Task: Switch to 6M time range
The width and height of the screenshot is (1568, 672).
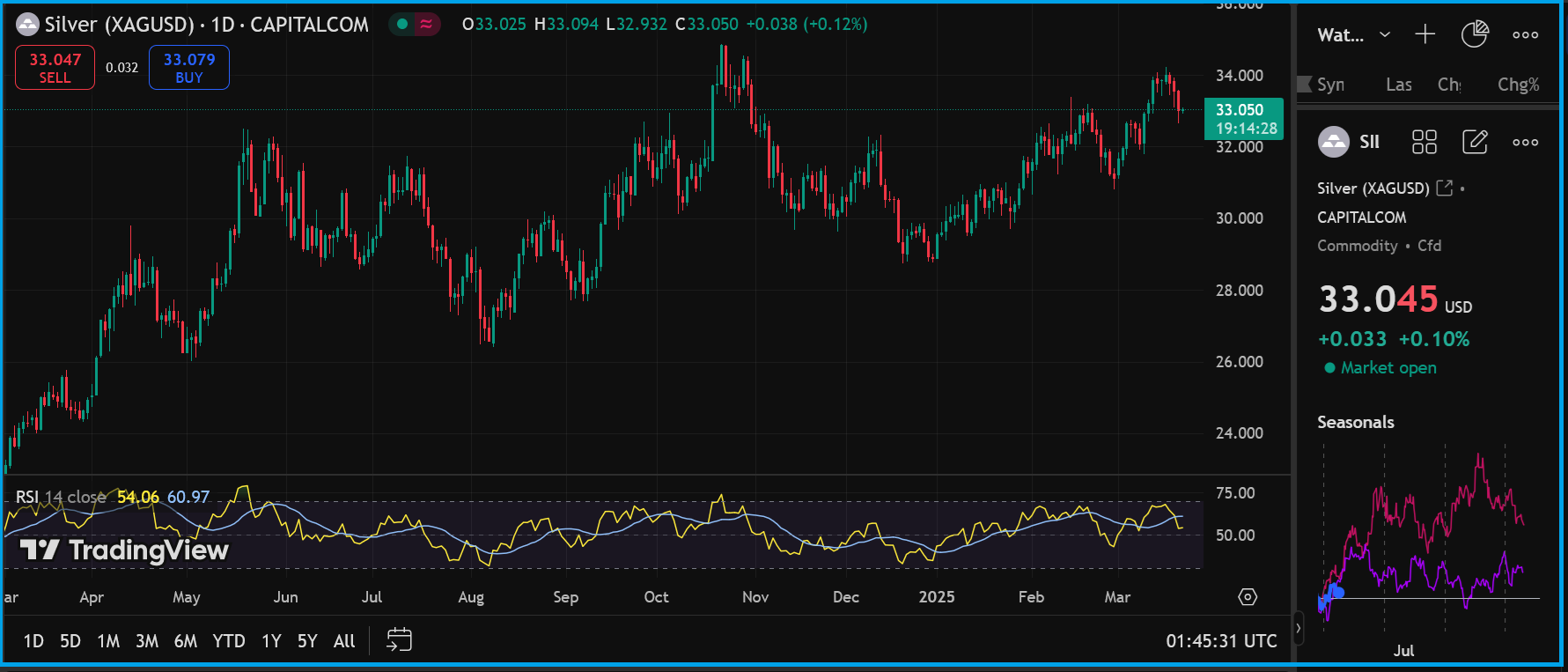Action: 186,641
